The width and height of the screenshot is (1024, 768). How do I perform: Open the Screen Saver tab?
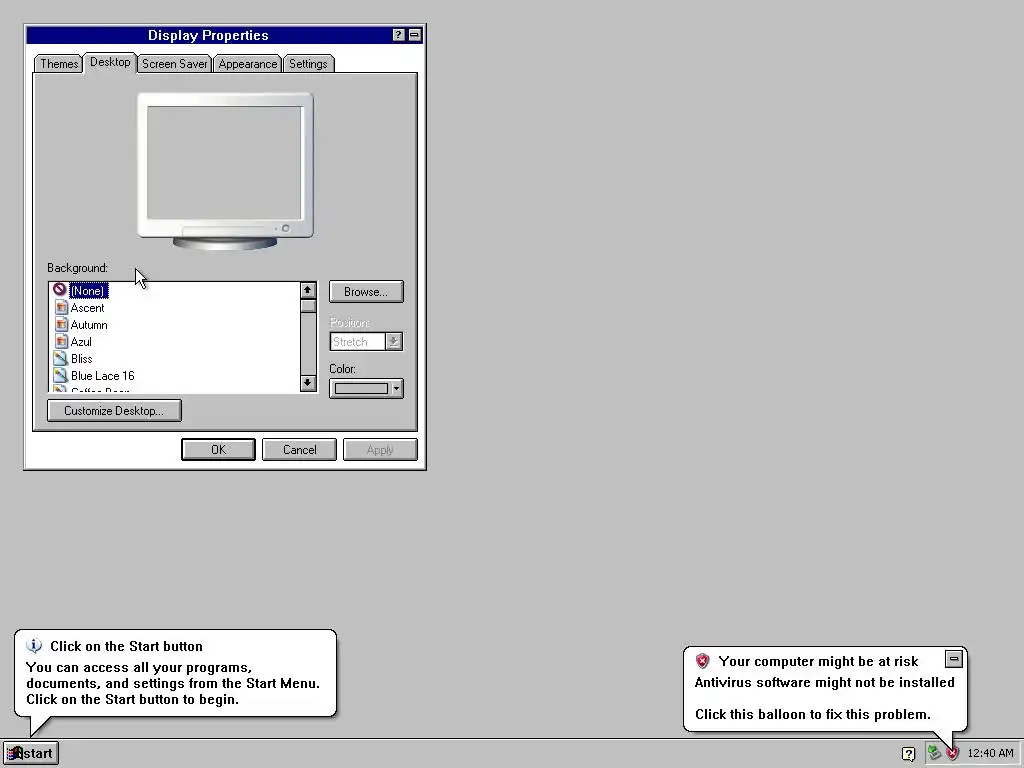tap(174, 64)
